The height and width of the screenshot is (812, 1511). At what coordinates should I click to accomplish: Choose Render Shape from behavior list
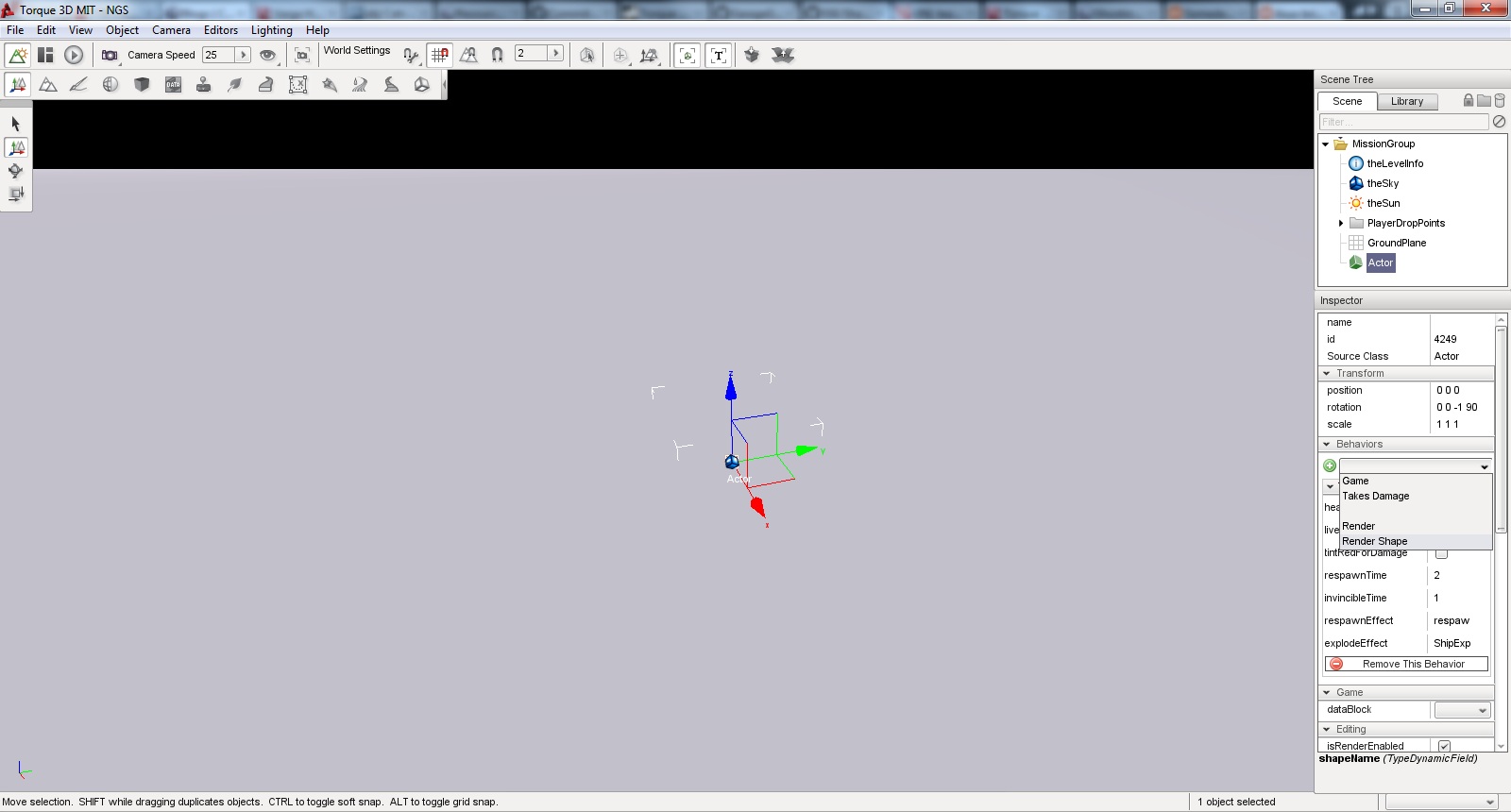coord(1375,541)
